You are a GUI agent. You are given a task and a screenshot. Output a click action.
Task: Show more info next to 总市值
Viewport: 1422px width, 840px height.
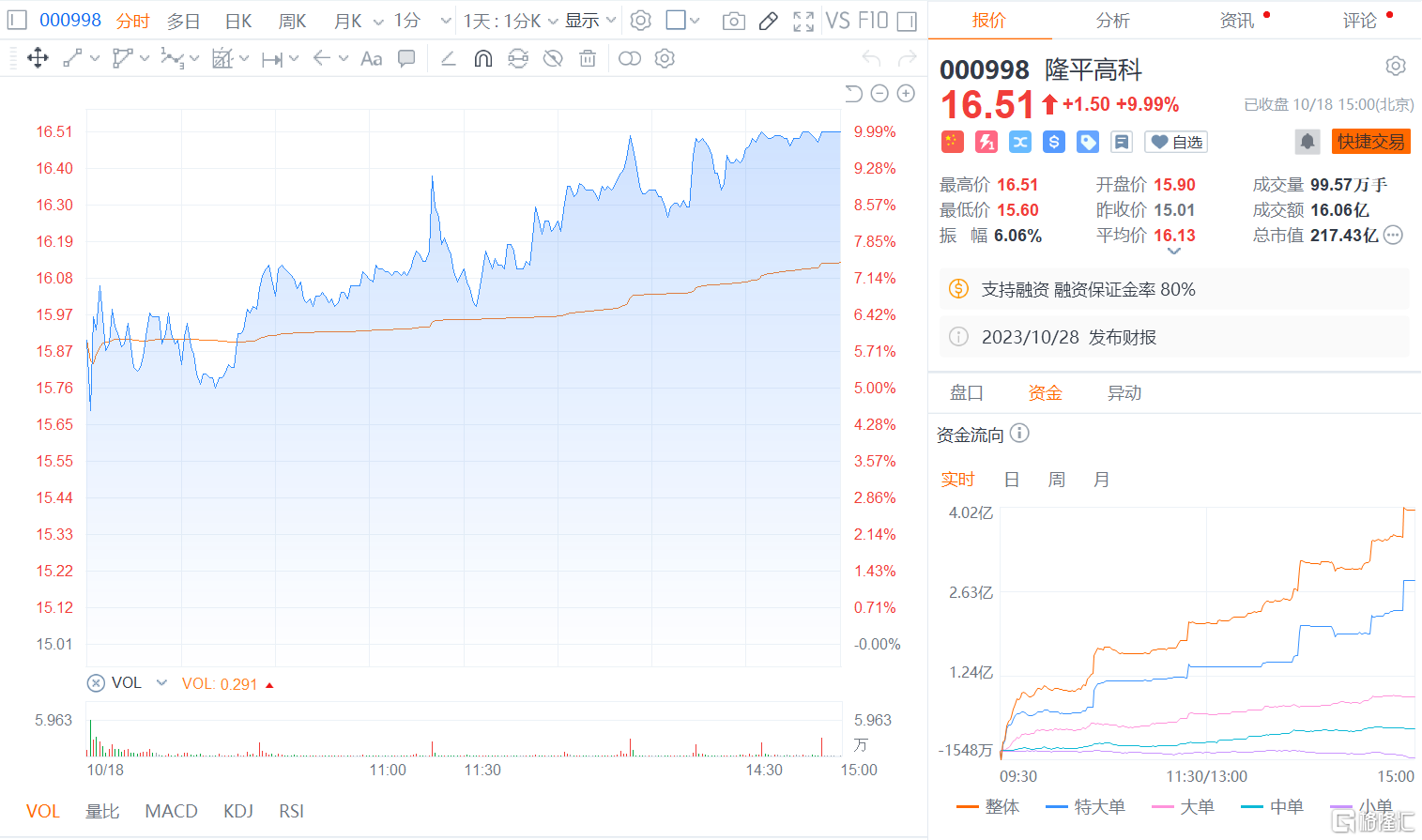[x=1394, y=236]
